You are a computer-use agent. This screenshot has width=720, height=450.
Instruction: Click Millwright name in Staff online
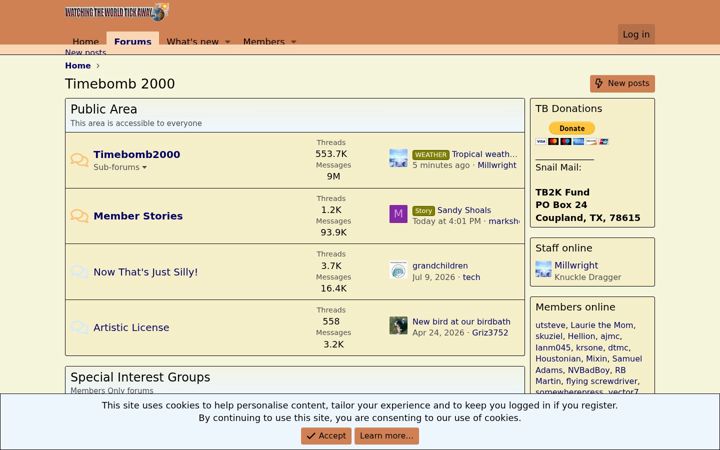click(x=576, y=265)
